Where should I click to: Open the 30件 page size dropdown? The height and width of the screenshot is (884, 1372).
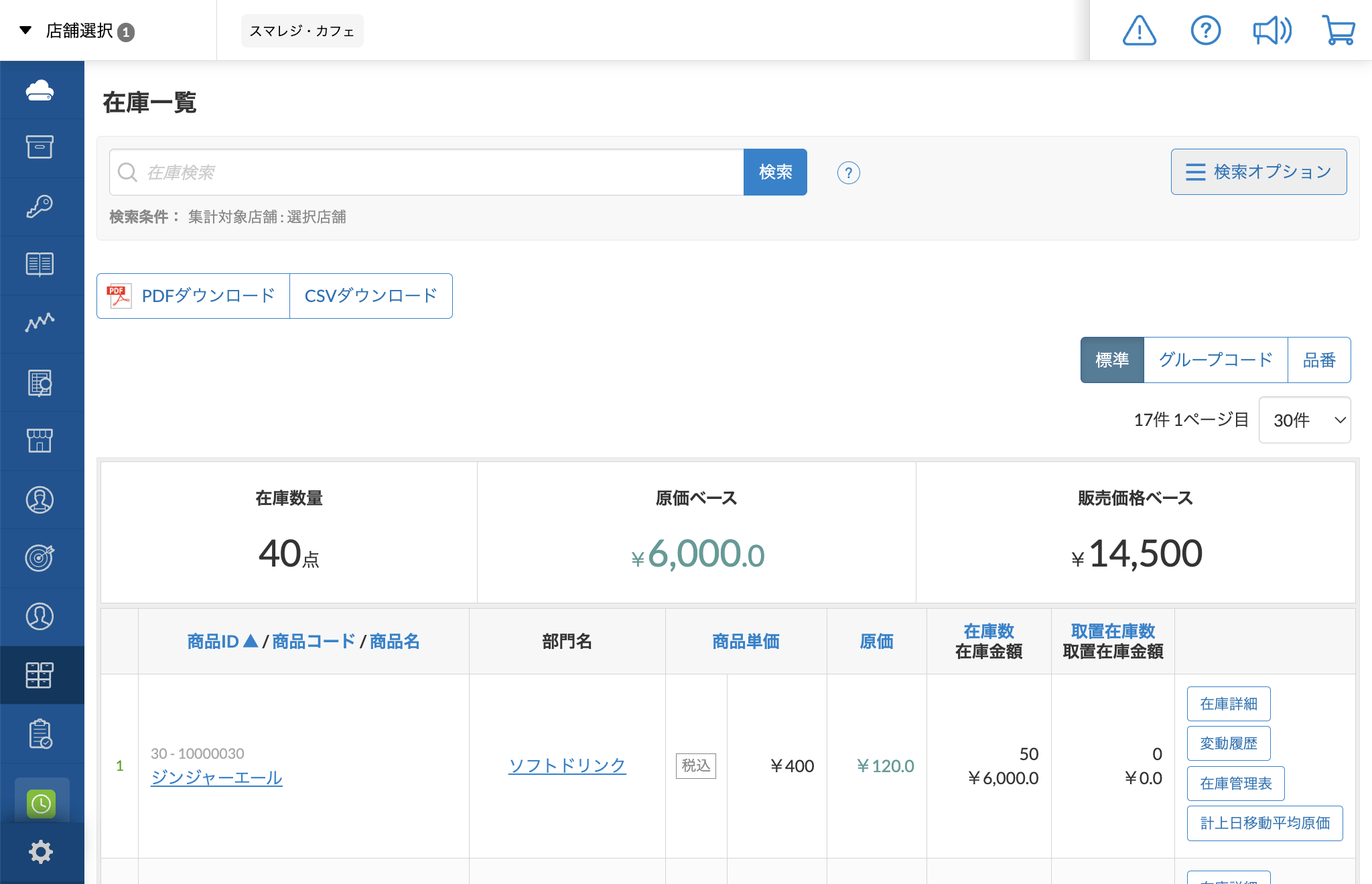1304,420
